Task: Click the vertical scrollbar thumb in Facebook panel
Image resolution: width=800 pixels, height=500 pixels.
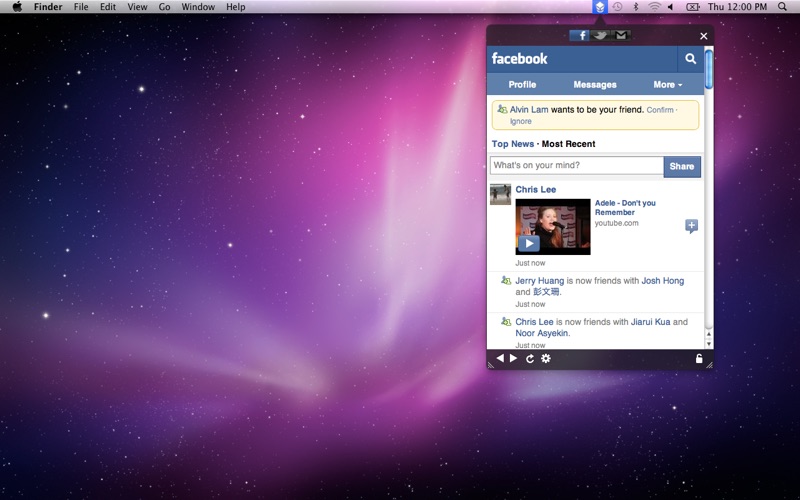Action: point(709,69)
